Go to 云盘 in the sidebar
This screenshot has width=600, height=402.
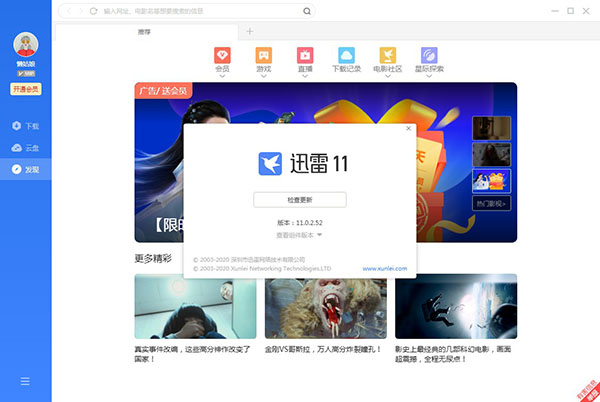point(26,148)
